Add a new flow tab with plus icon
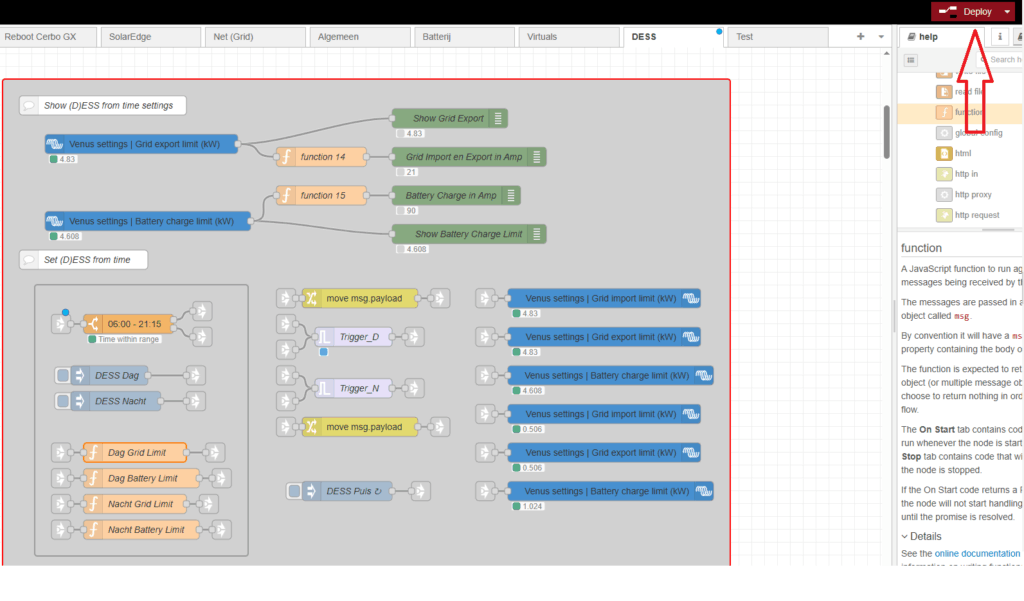Viewport: 1024px width, 601px height. tap(860, 36)
